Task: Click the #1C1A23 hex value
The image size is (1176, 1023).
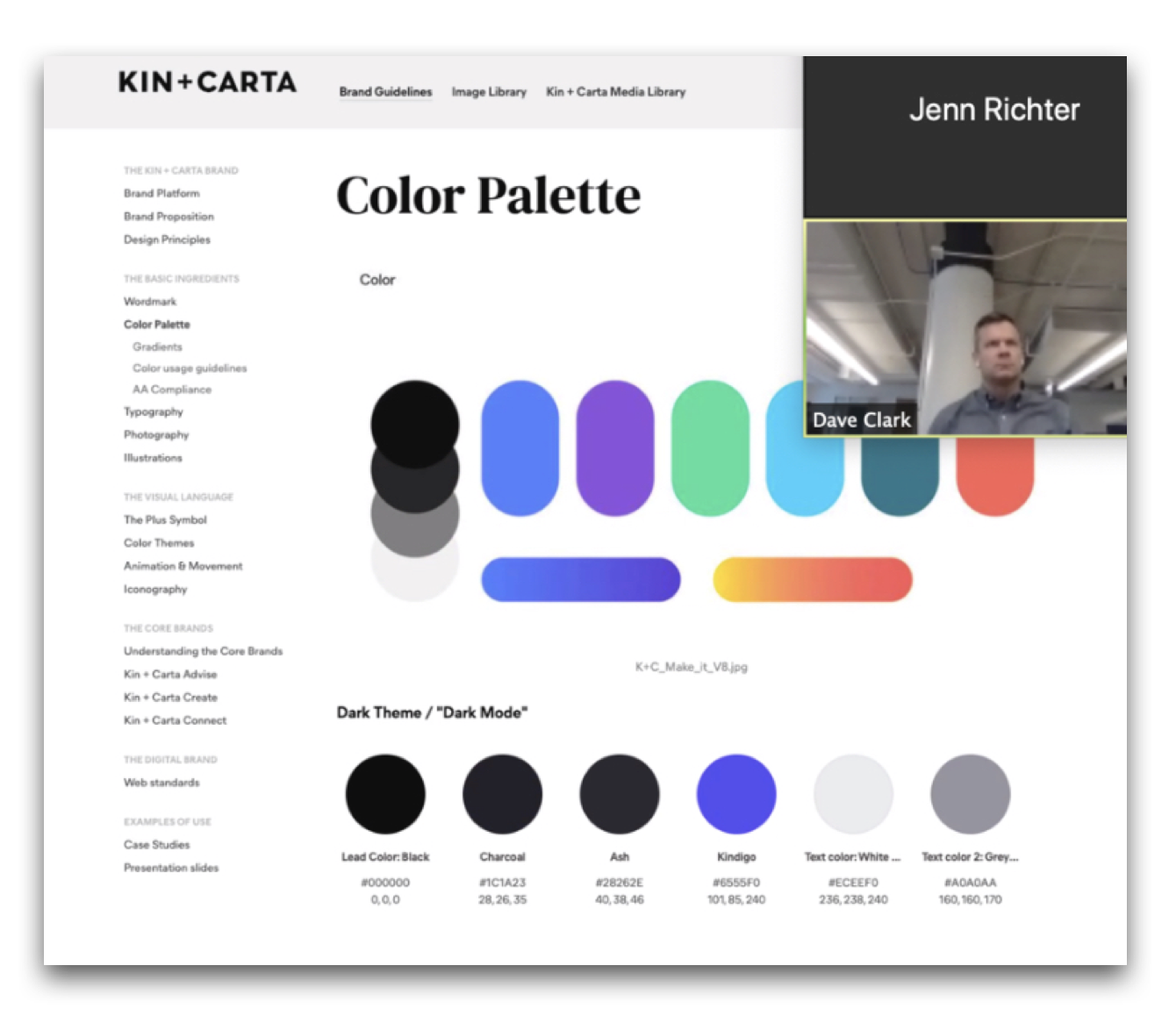Action: (502, 883)
